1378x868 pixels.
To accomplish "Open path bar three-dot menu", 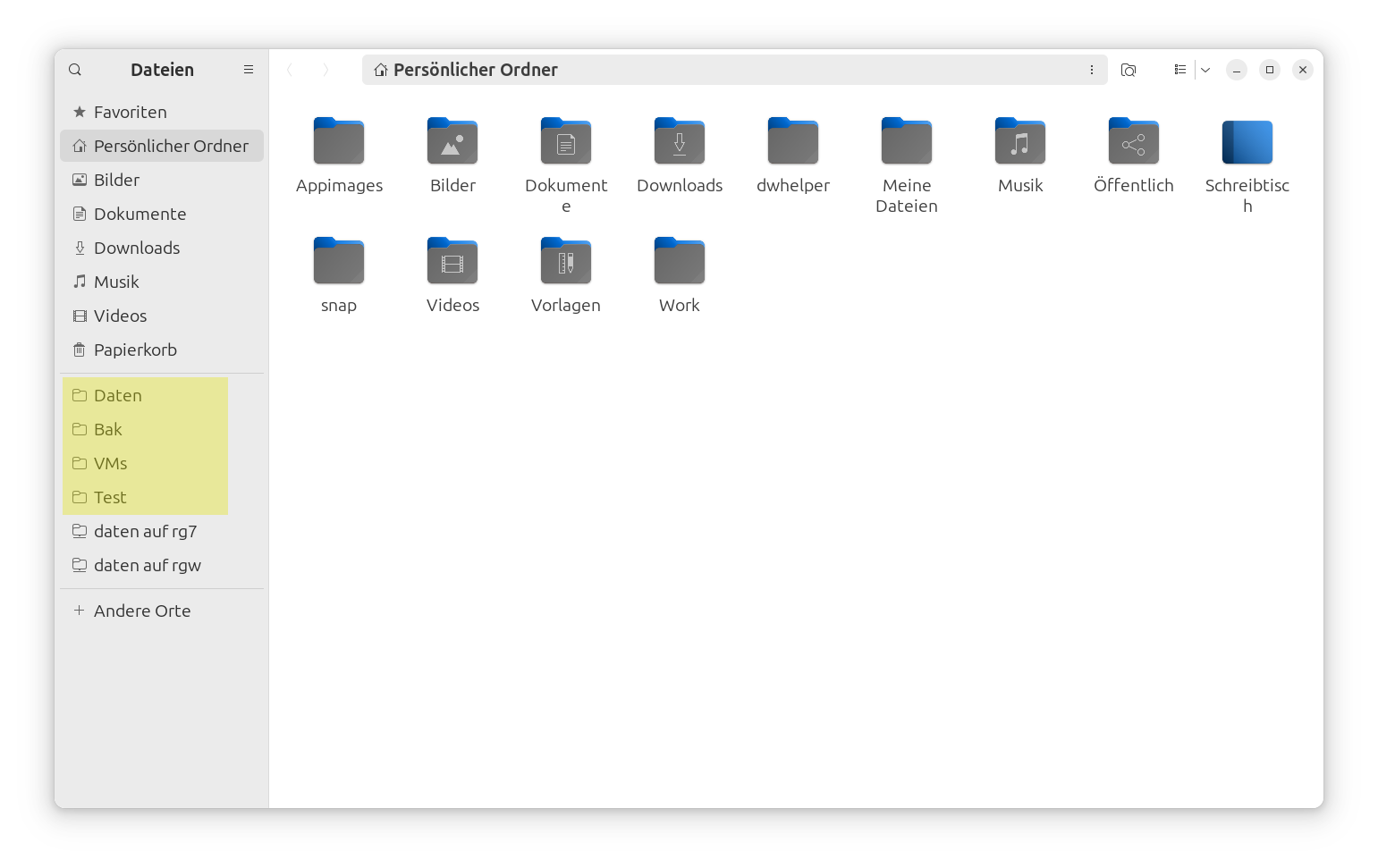I will tap(1092, 70).
